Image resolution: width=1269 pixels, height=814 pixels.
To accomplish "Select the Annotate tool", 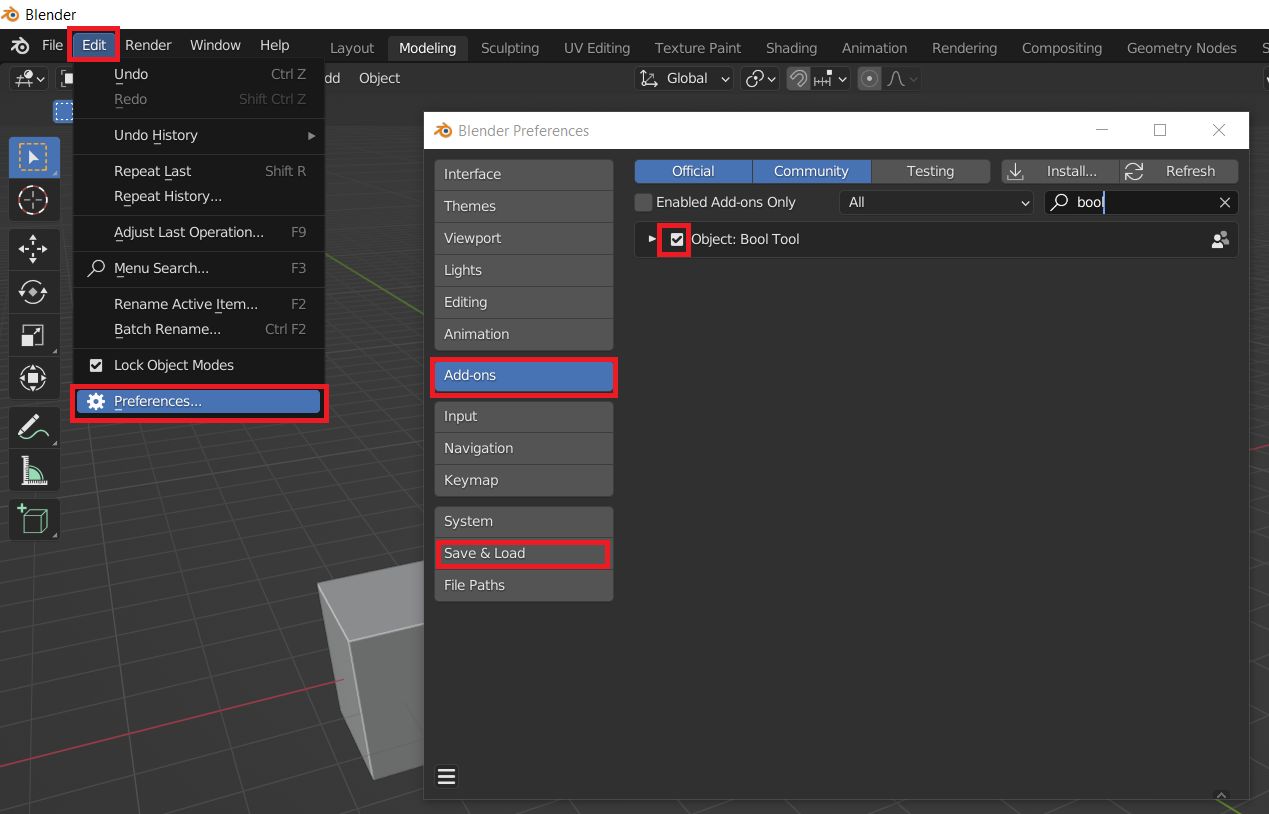I will tap(34, 427).
